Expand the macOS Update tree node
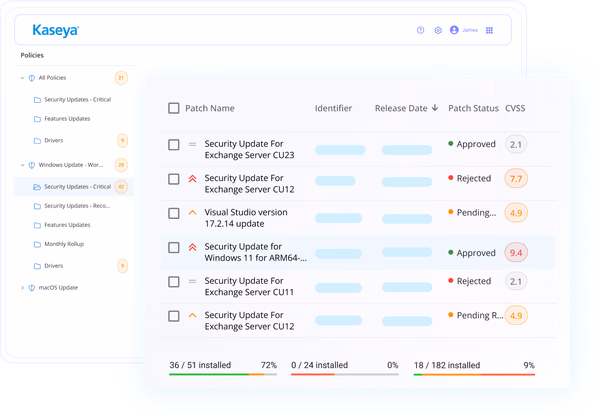Viewport: 600px width, 414px height. click(x=22, y=288)
